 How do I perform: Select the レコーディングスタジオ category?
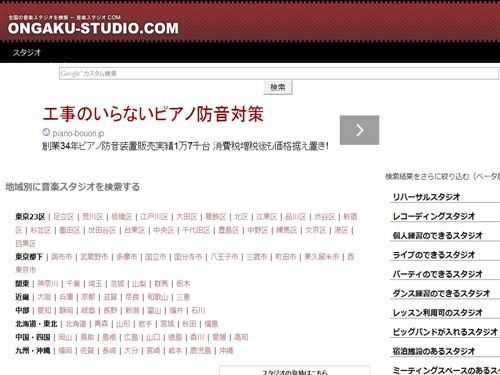pyautogui.click(x=434, y=216)
